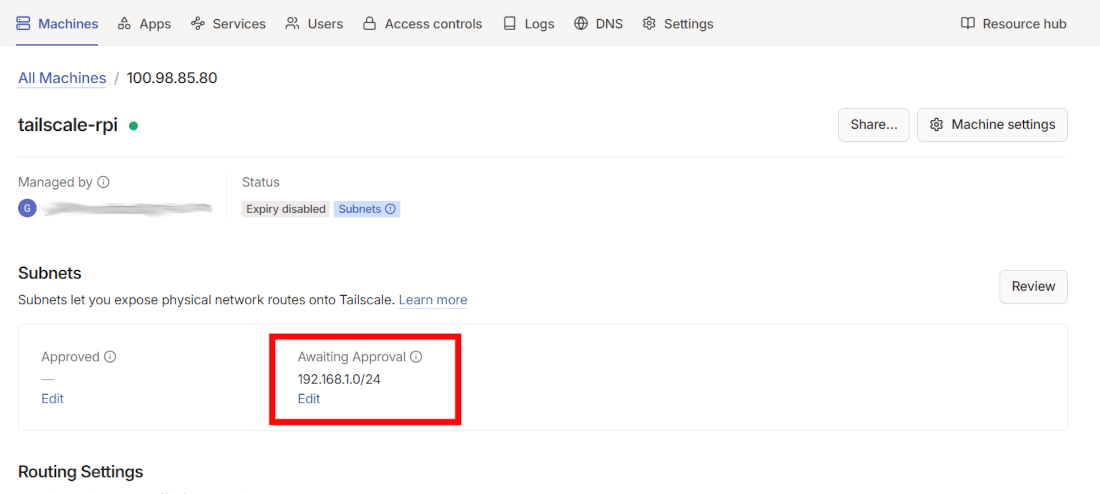The height and width of the screenshot is (494, 1100).
Task: Click Edit under Awaiting Approval
Action: coord(309,399)
